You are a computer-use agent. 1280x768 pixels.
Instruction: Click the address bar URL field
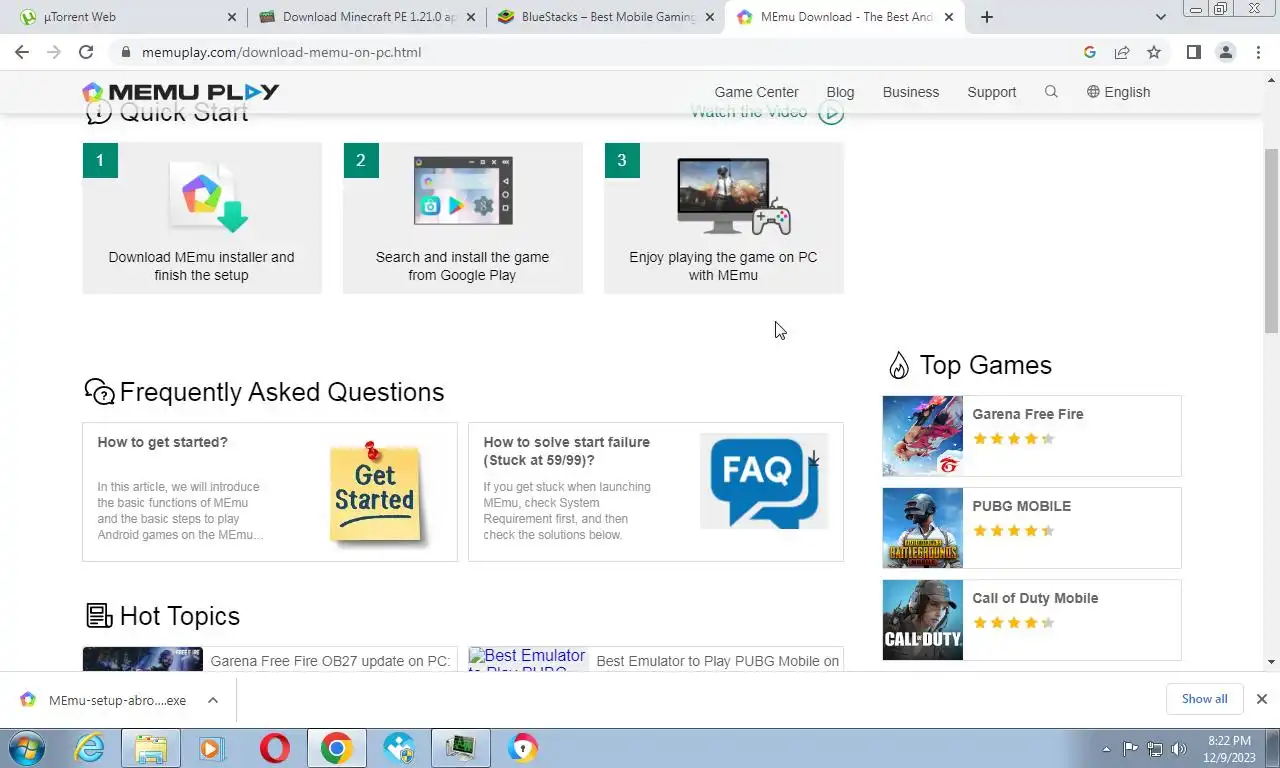tap(600, 52)
